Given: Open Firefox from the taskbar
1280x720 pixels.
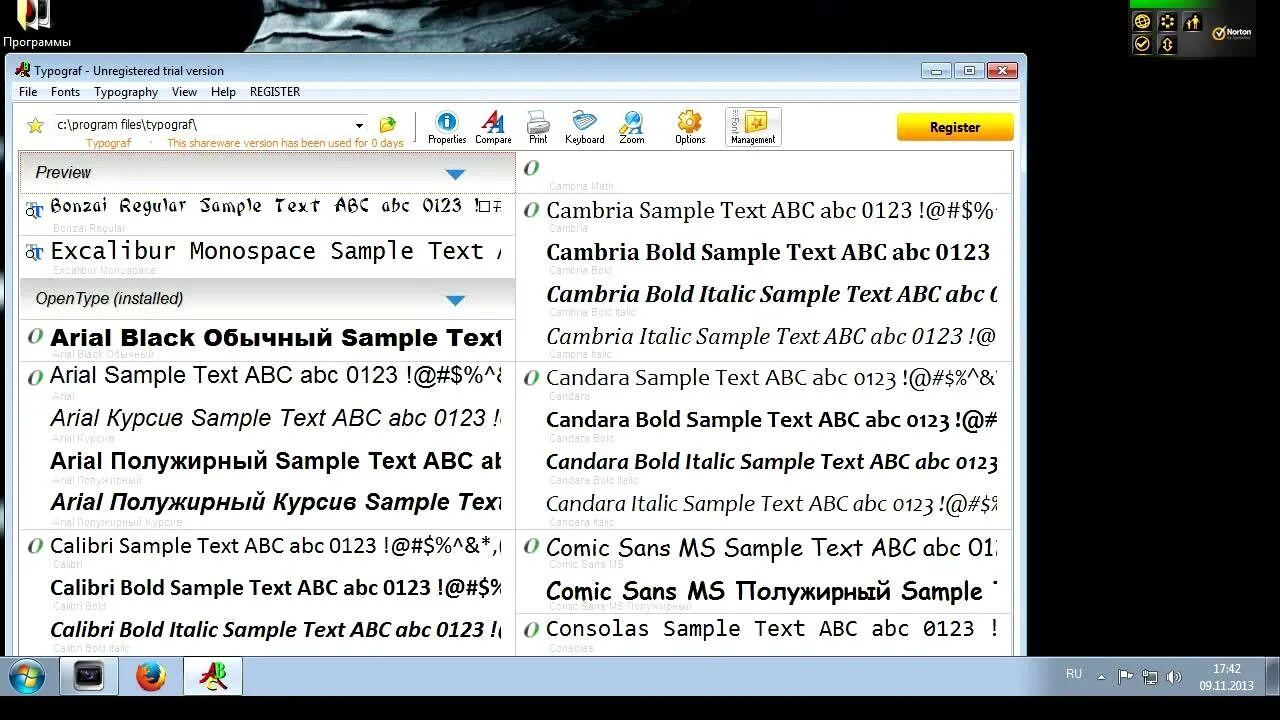Looking at the screenshot, I should [x=151, y=677].
